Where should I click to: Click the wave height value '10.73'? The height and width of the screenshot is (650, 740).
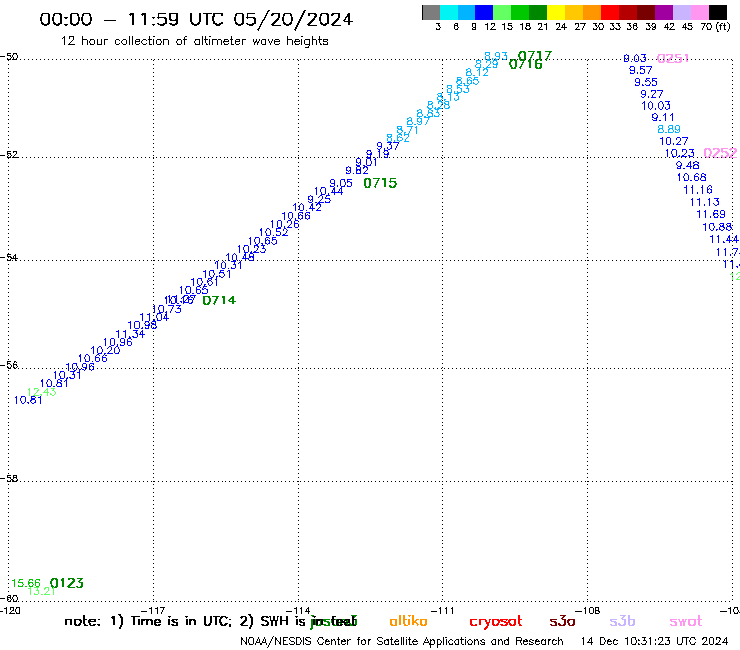[167, 310]
